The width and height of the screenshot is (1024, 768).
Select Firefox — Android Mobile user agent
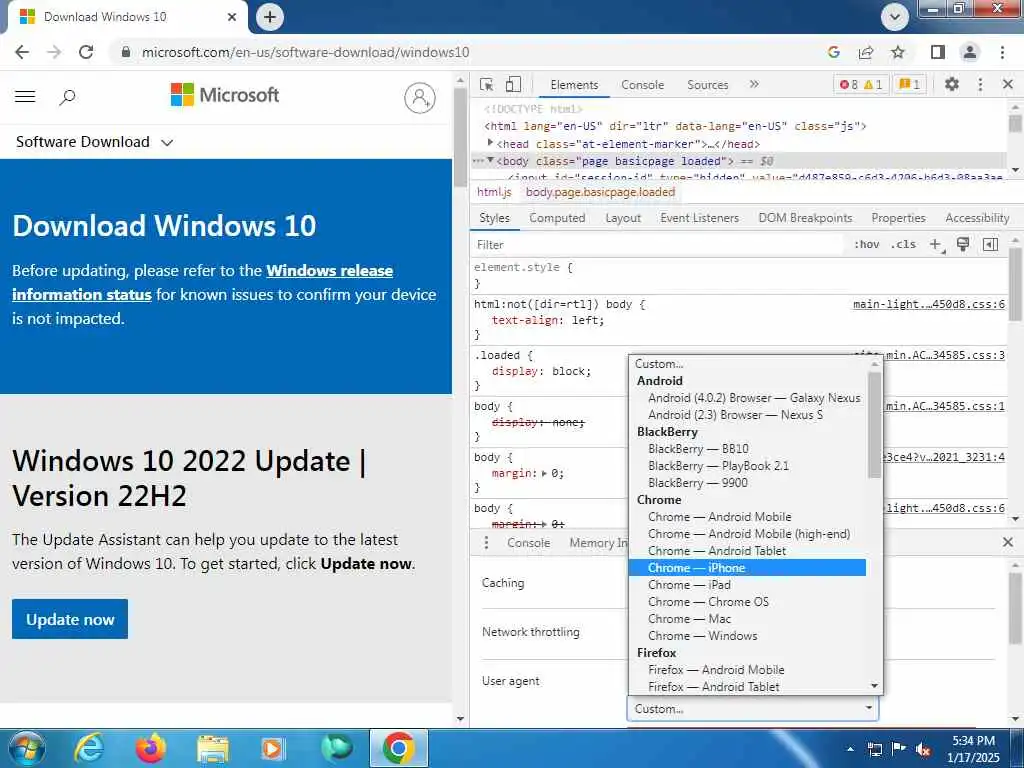747,669
